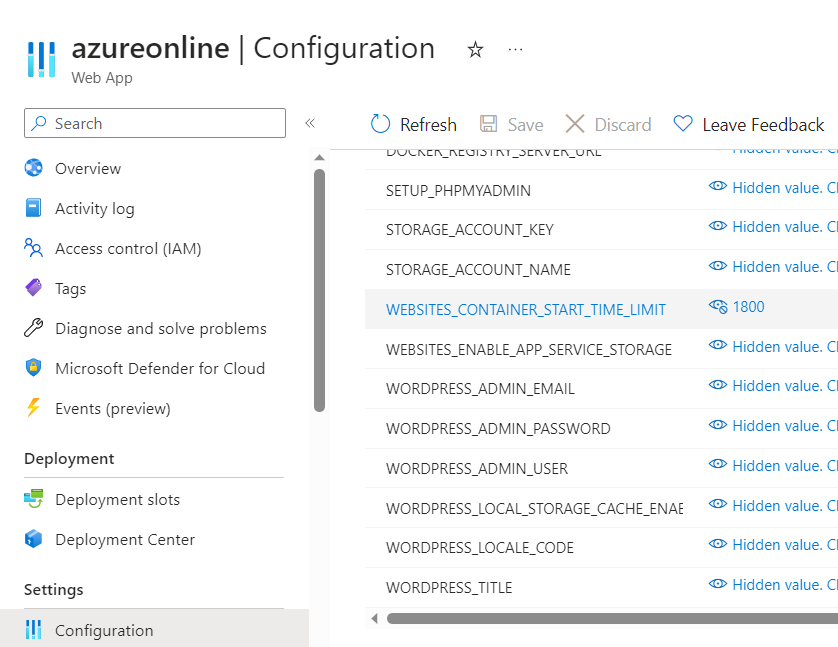Click WEBSITES_ENABLE_APP_SERVICE_STORAGE setting name
This screenshot has width=838, height=647.
(529, 349)
